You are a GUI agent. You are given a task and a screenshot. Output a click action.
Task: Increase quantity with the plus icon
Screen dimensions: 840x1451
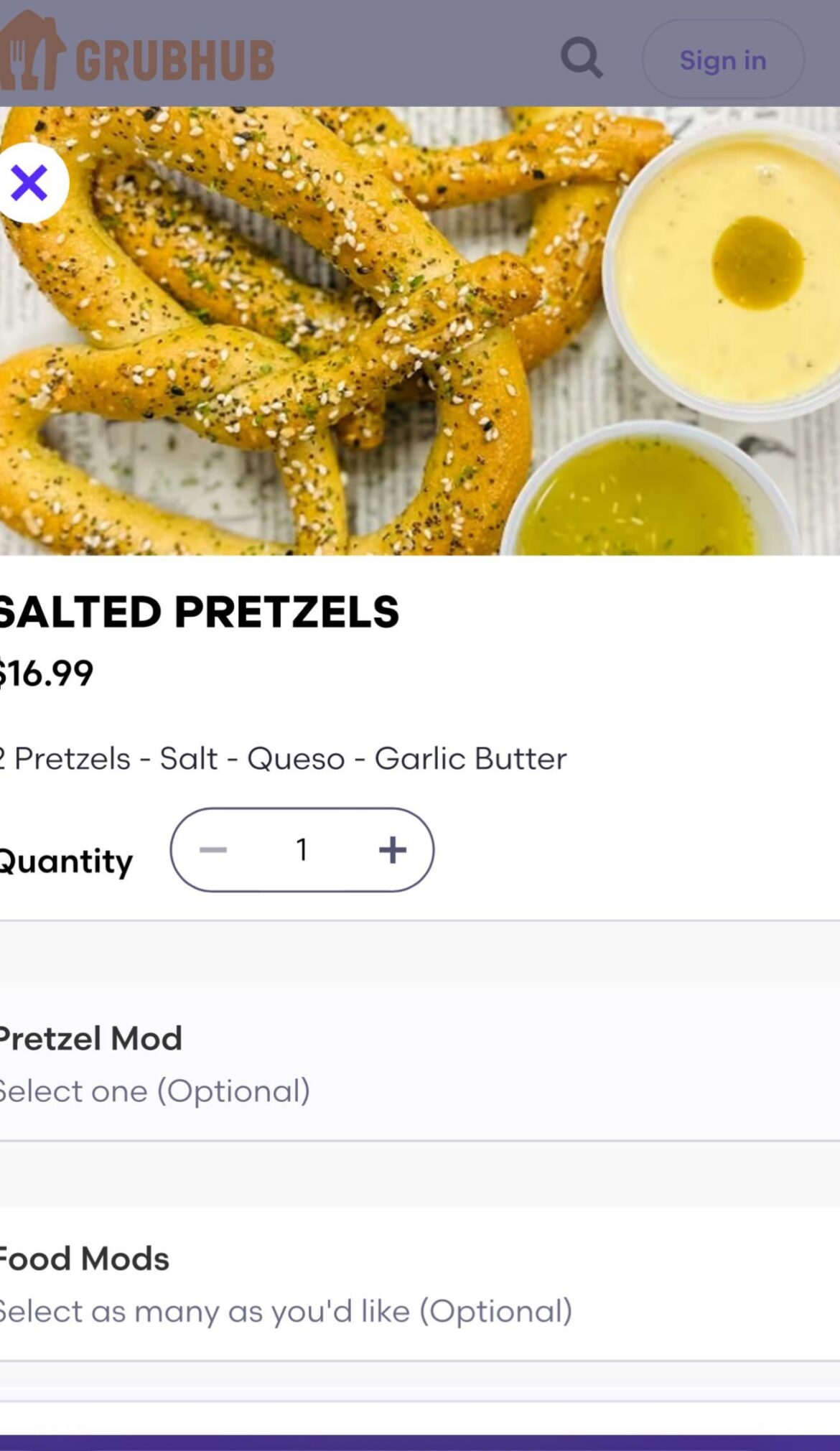pos(392,850)
